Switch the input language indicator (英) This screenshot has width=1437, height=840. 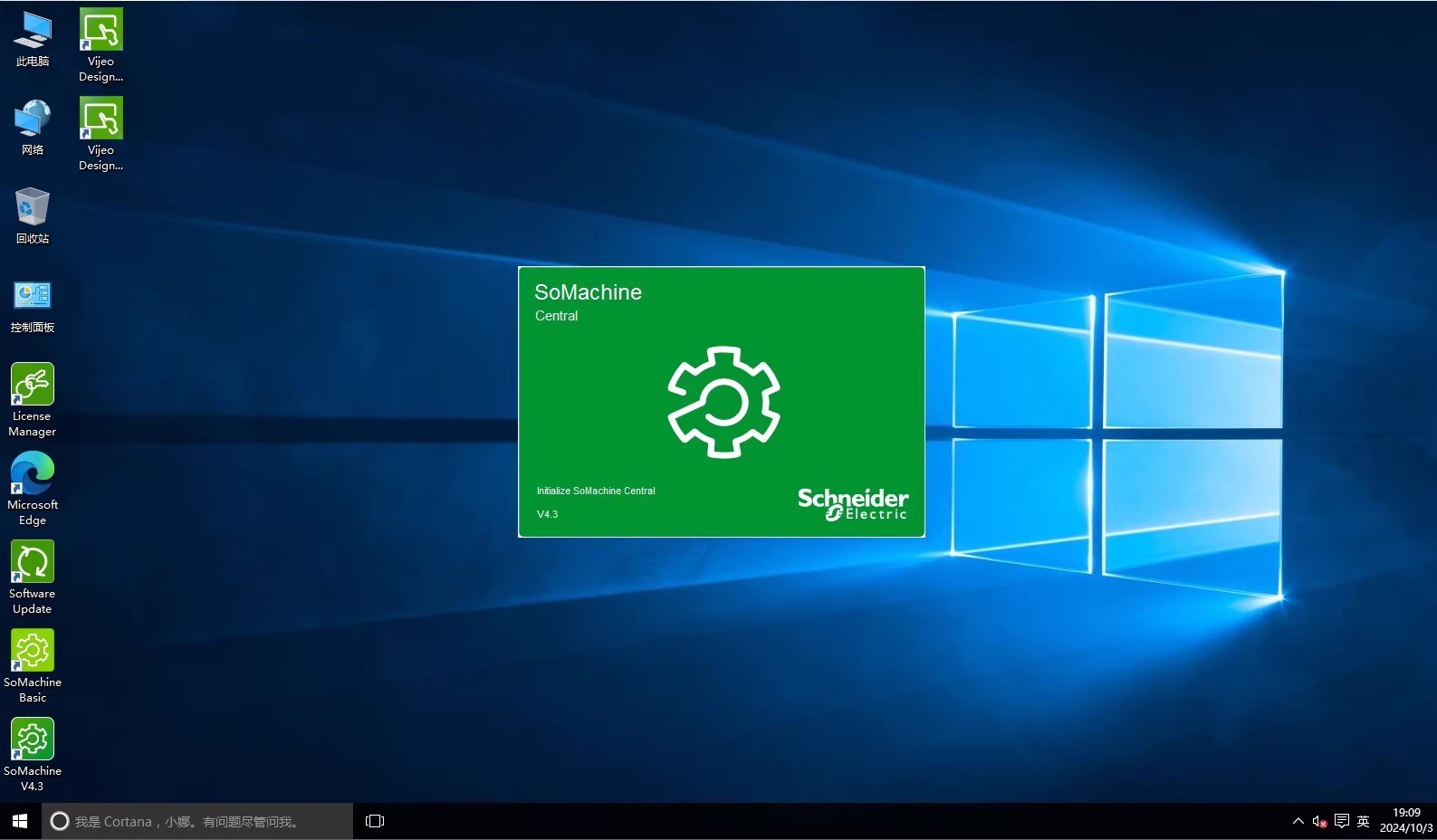[1363, 821]
